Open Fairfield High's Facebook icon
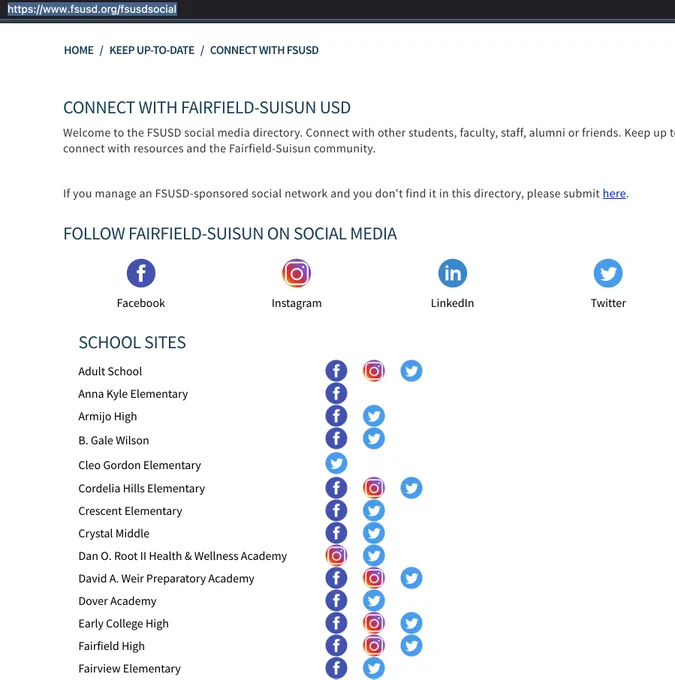Image resolution: width=675 pixels, height=680 pixels. coord(336,646)
